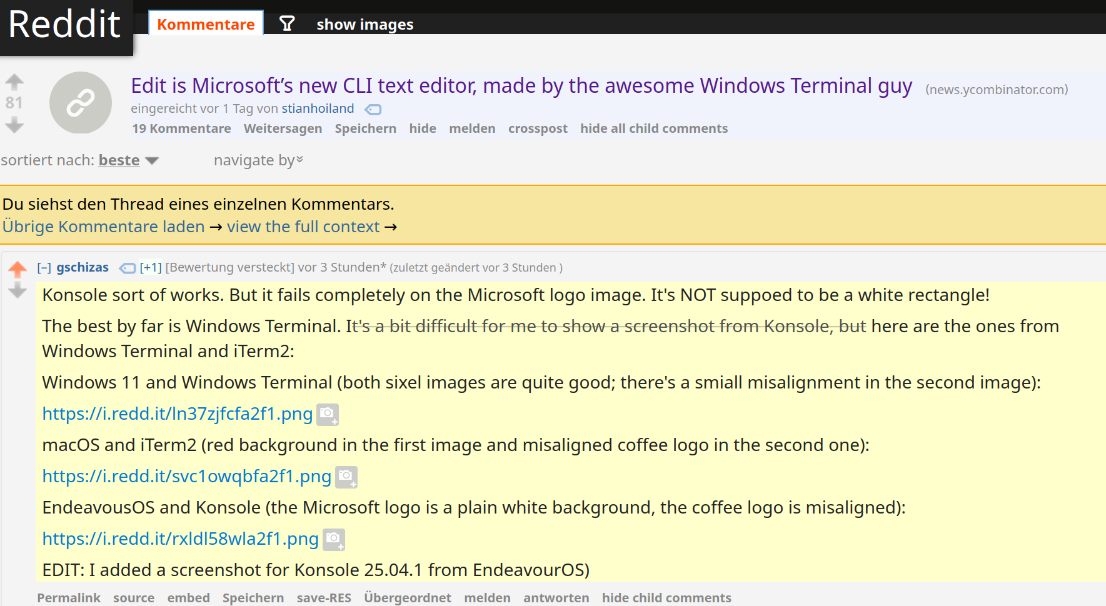Open gschizas's user profile
Viewport: 1106px width, 606px height.
pyautogui.click(x=83, y=267)
